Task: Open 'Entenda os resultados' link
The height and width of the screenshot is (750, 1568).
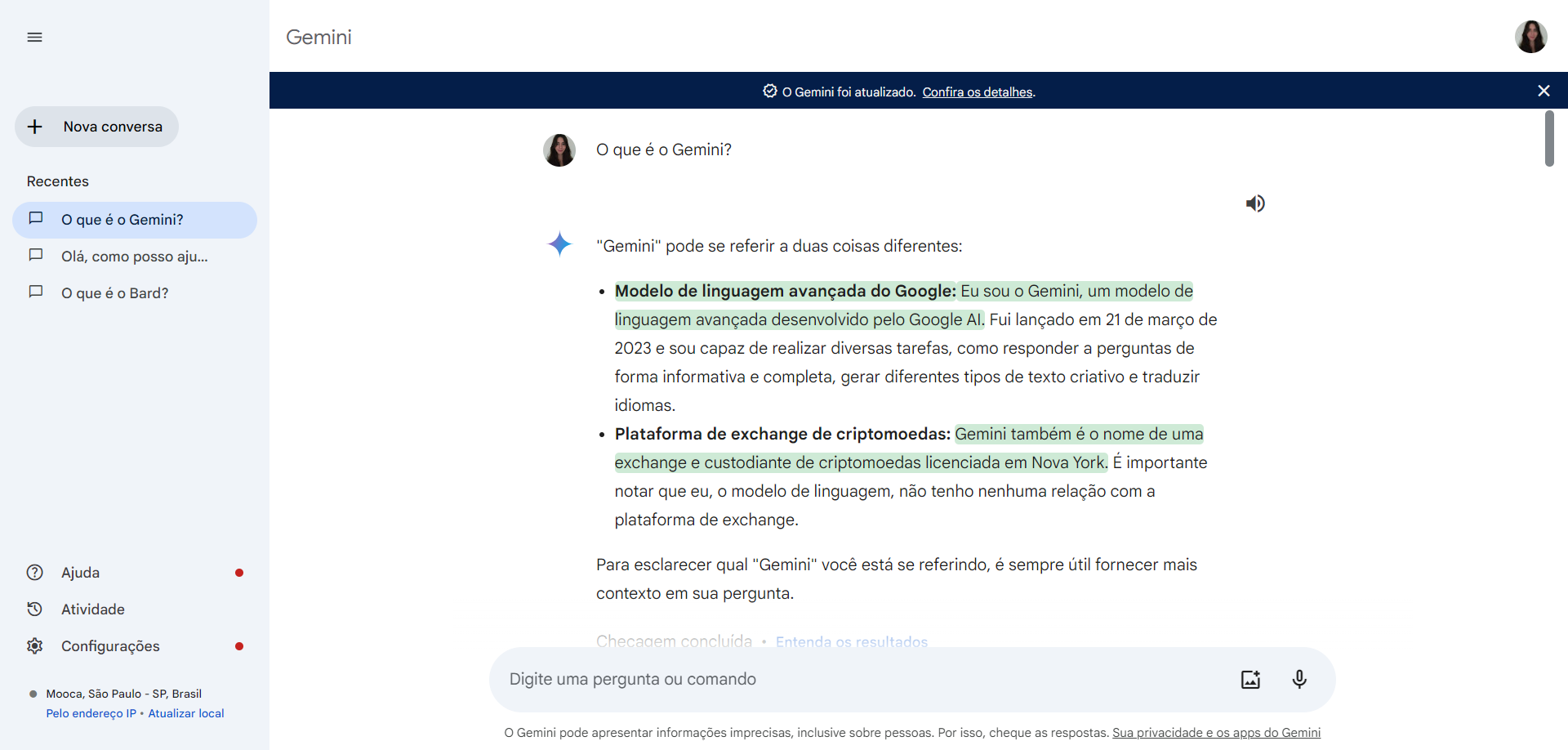Action: coord(852,641)
